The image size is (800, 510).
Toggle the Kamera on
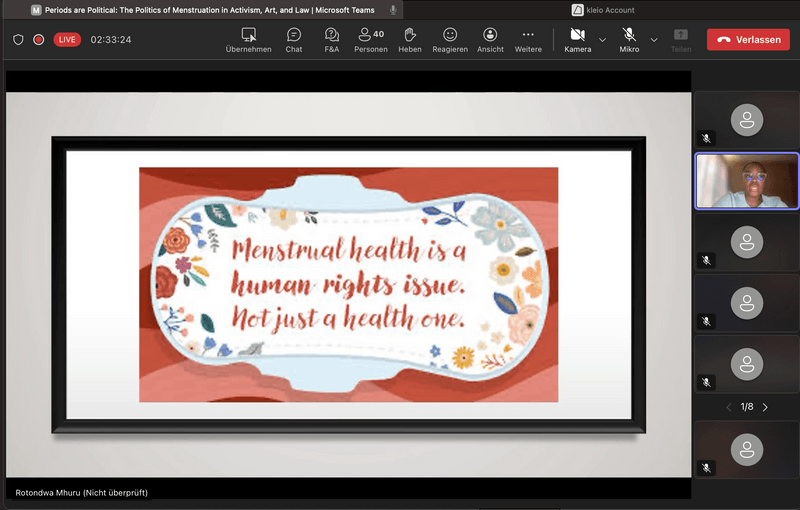coord(577,40)
